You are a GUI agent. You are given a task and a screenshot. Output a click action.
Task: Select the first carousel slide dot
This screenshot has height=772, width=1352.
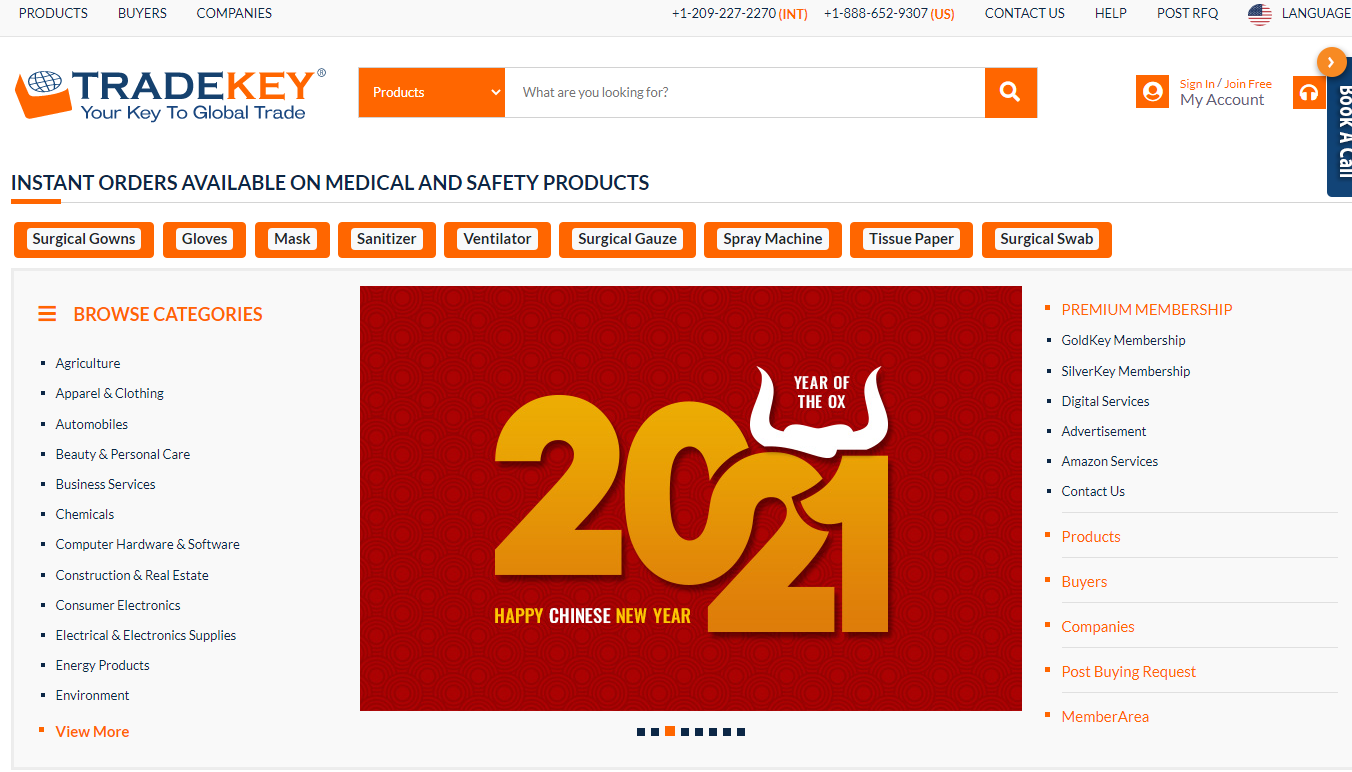(x=641, y=732)
